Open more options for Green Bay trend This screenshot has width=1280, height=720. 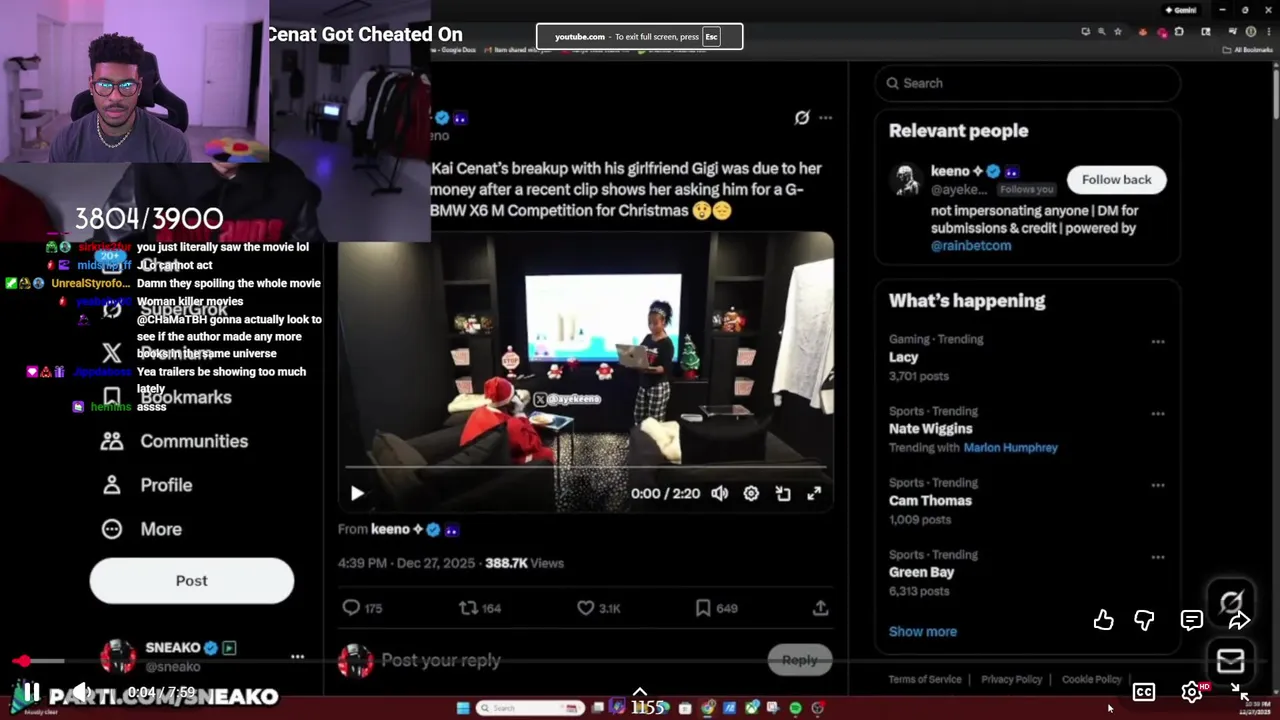[x=1158, y=557]
